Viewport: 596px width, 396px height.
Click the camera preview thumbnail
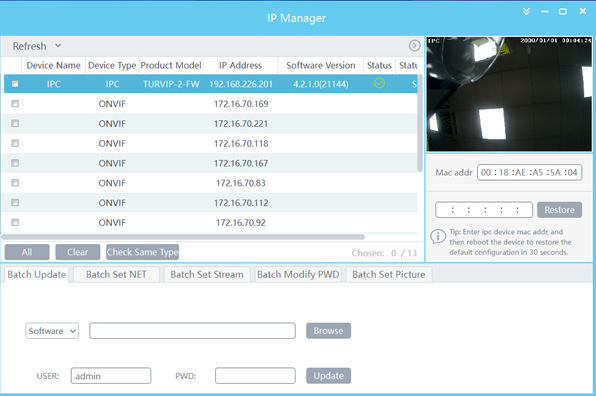(509, 94)
